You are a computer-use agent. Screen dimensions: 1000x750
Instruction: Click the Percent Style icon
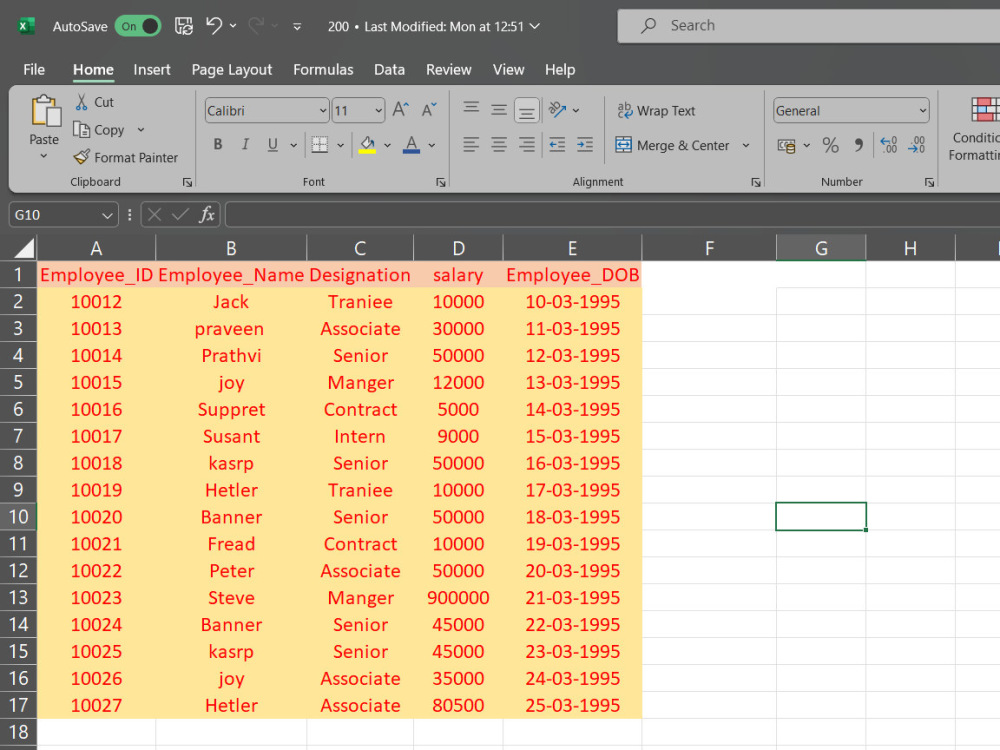(830, 145)
